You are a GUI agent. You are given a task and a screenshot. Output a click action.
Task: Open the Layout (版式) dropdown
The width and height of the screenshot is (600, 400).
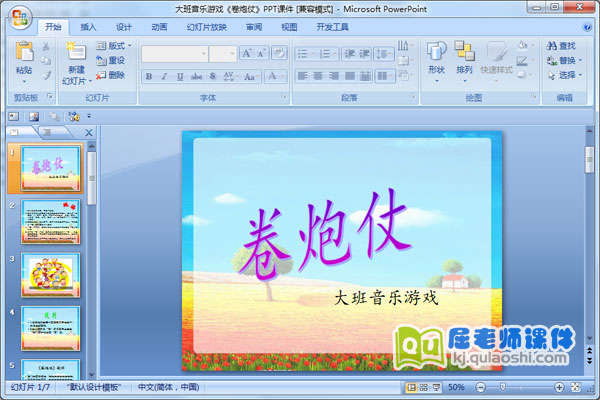pos(114,46)
